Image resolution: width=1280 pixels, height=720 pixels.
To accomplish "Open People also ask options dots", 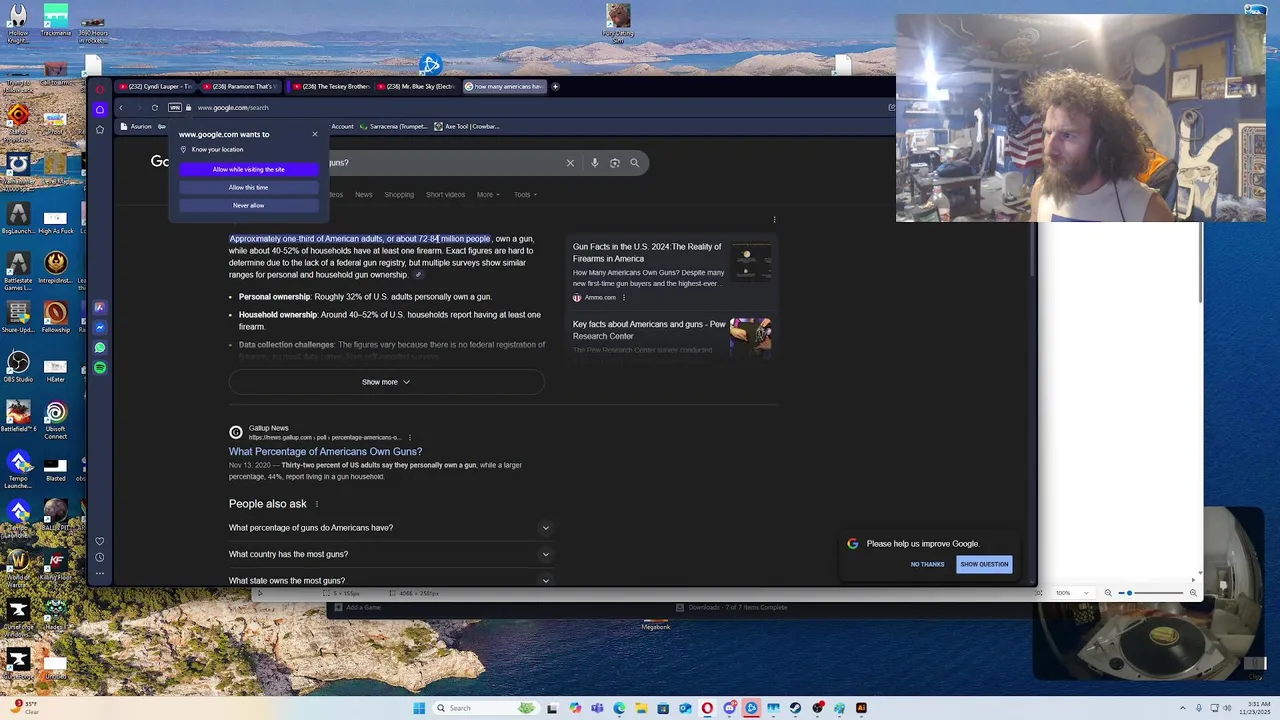I will (317, 504).
